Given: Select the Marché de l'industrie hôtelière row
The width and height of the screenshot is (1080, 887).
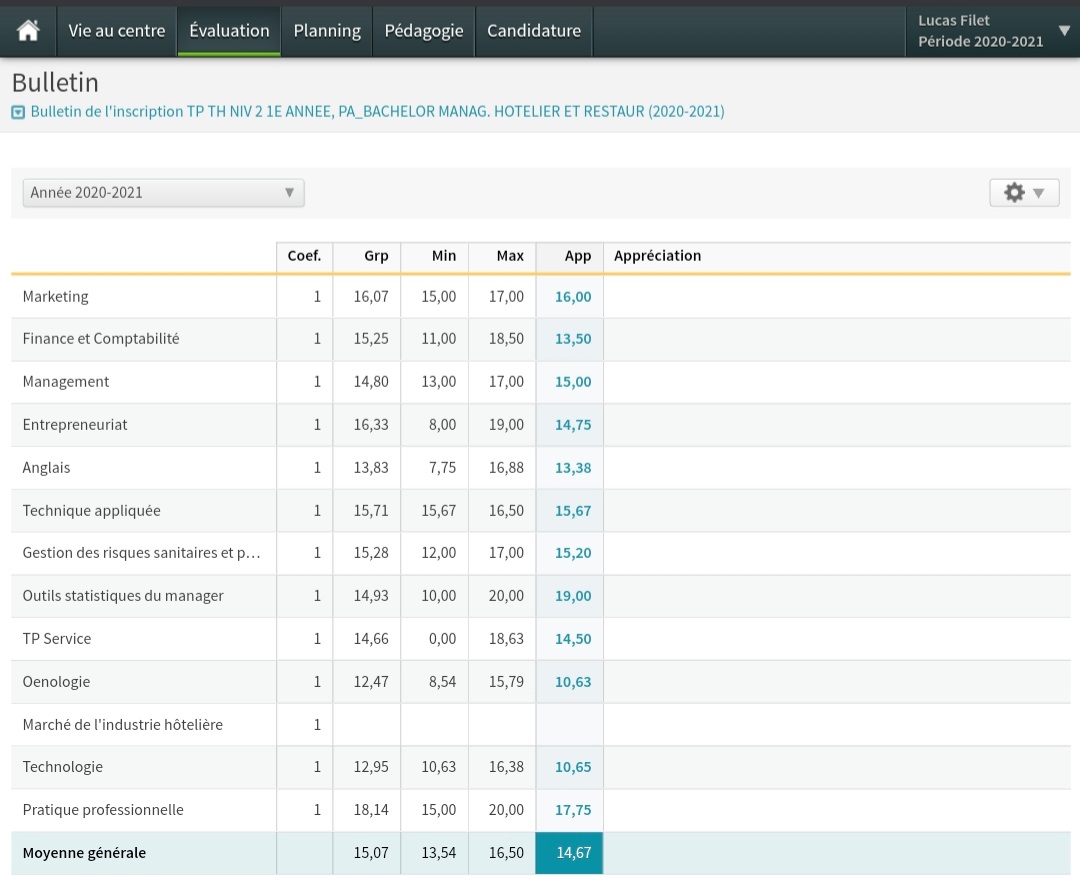Looking at the screenshot, I should (x=123, y=724).
